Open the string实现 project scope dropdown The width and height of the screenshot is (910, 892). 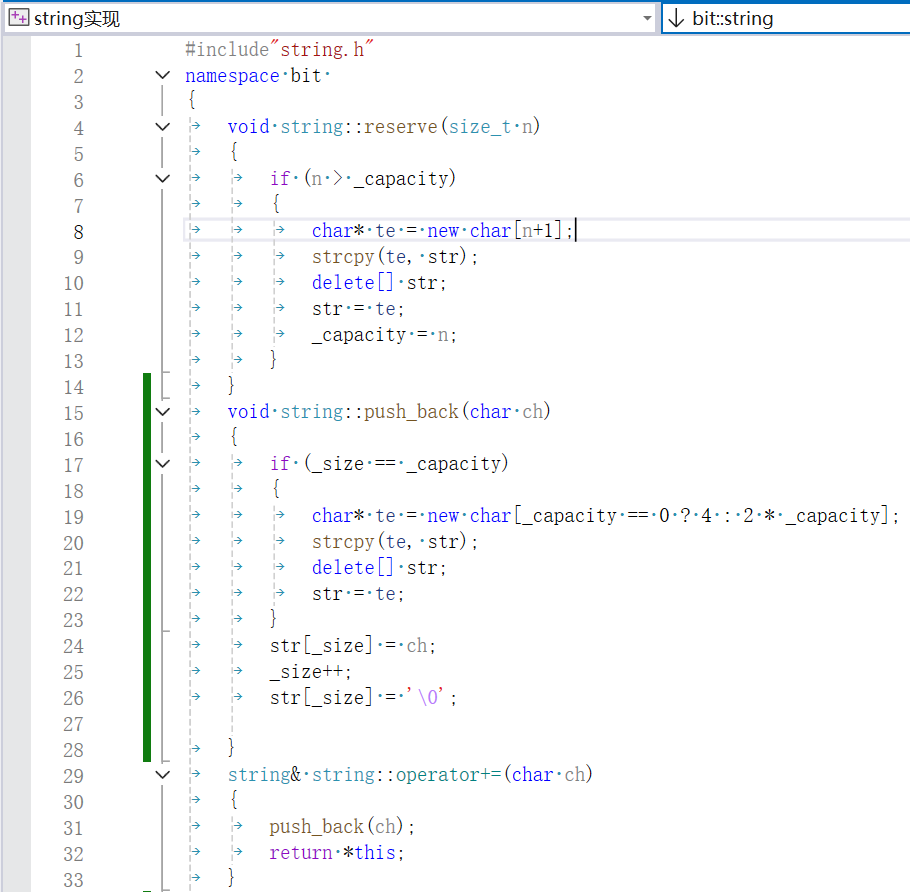tap(330, 19)
